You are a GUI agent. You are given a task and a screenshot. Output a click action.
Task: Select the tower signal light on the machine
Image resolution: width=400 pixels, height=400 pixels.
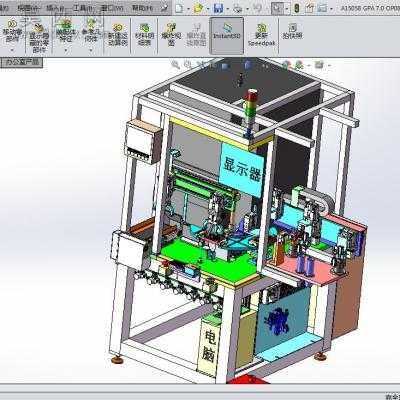click(x=250, y=113)
